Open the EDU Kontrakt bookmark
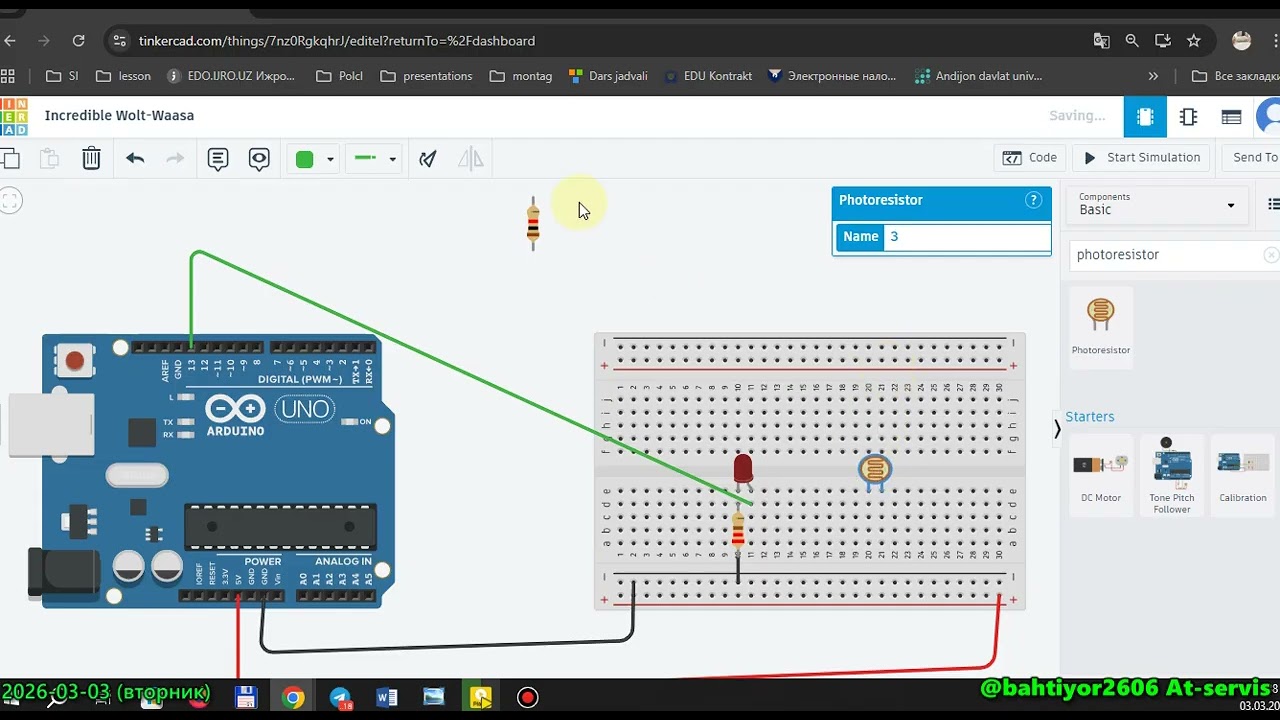The height and width of the screenshot is (720, 1280). [x=708, y=76]
